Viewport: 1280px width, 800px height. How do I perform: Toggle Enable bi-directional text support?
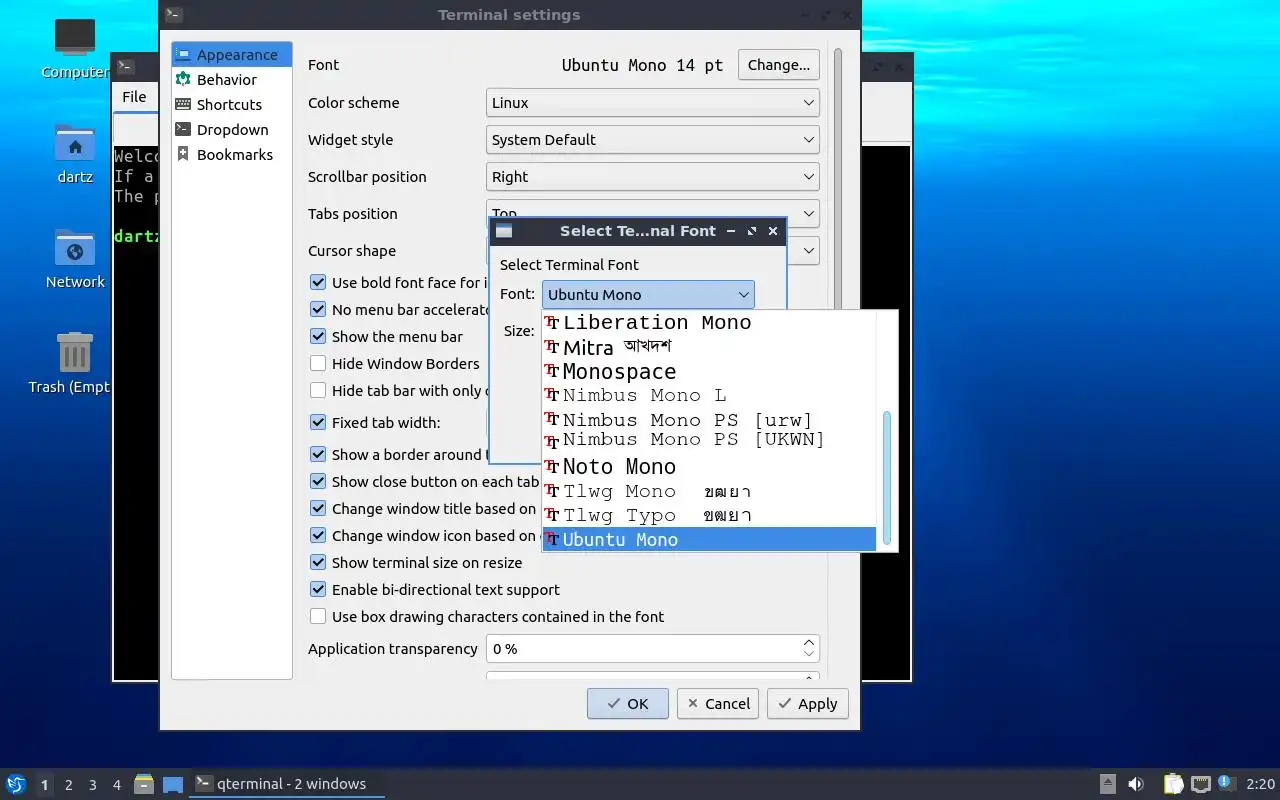coord(318,590)
